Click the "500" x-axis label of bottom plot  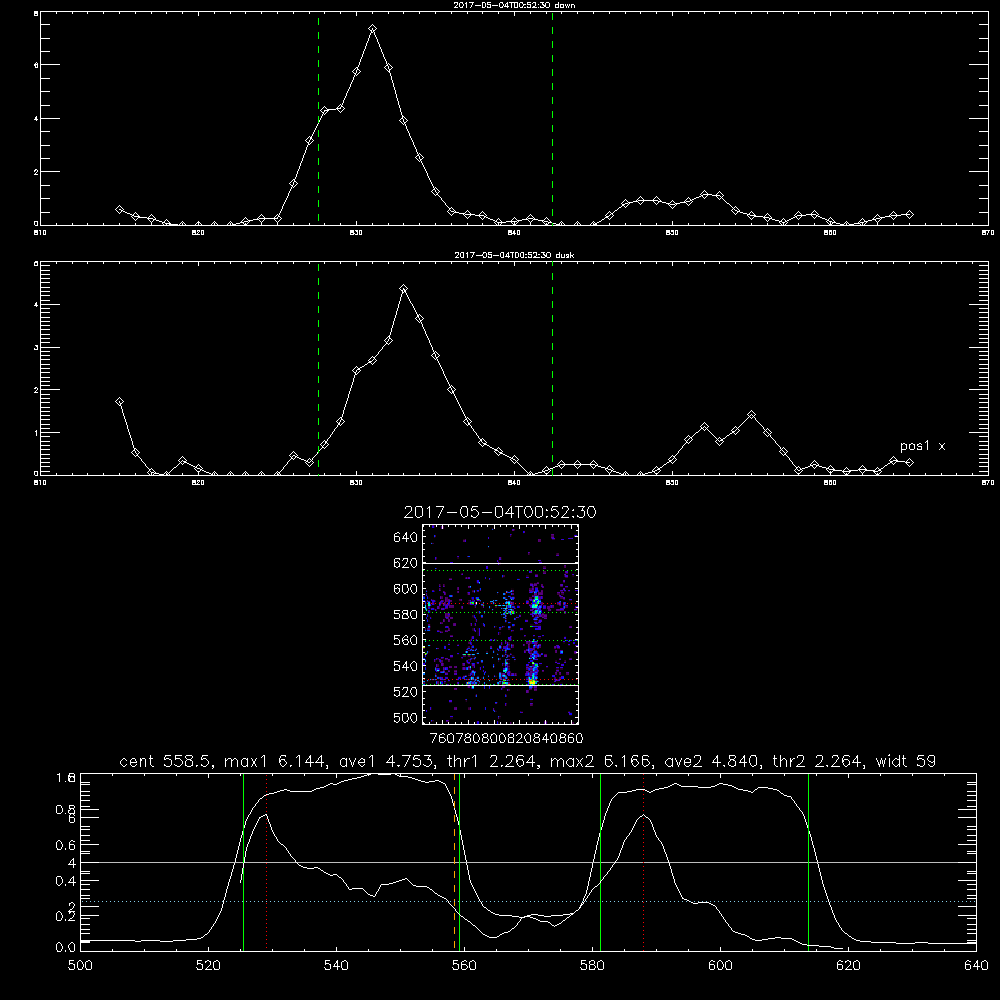click(80, 966)
